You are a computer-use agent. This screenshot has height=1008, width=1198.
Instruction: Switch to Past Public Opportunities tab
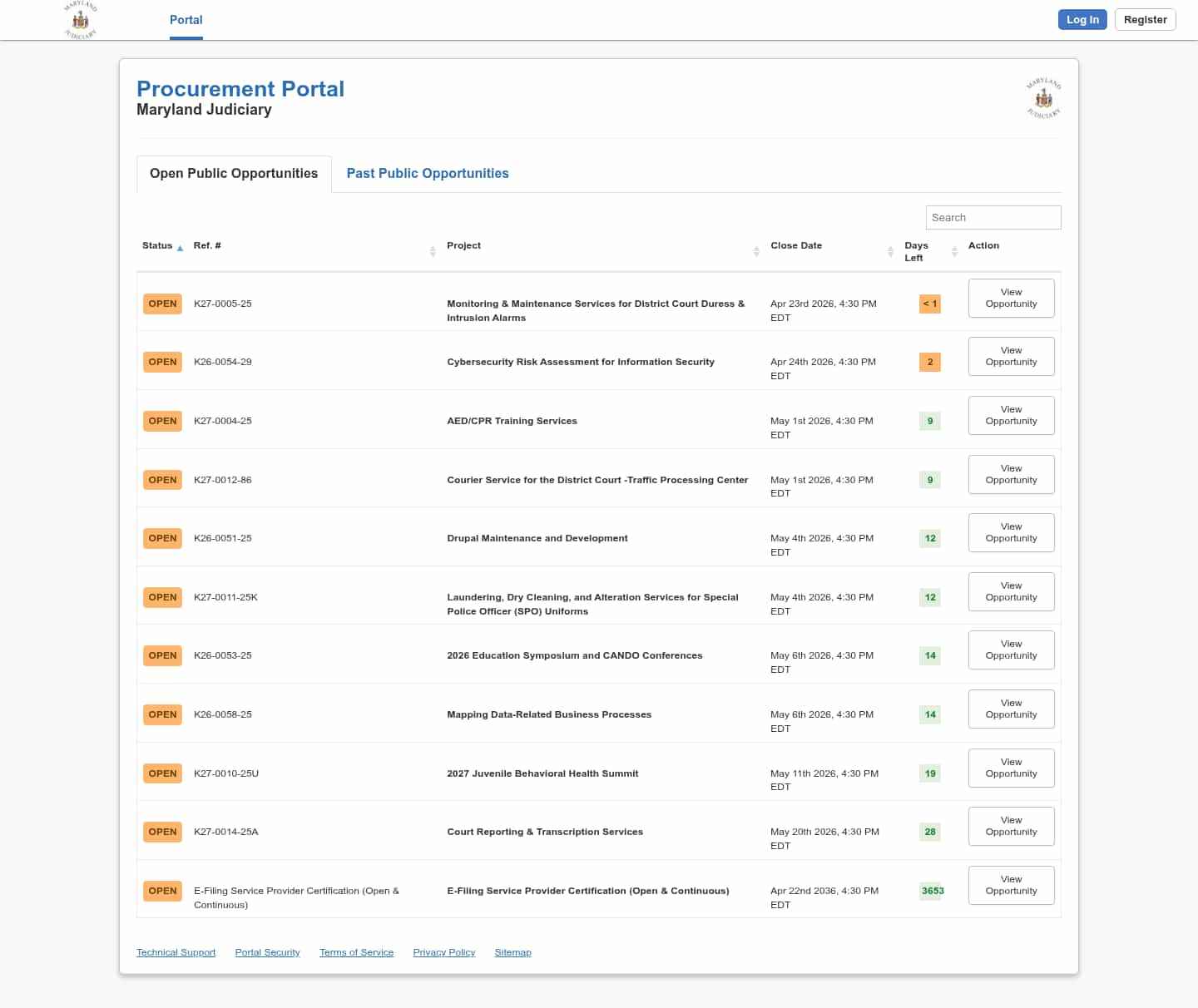pos(427,173)
